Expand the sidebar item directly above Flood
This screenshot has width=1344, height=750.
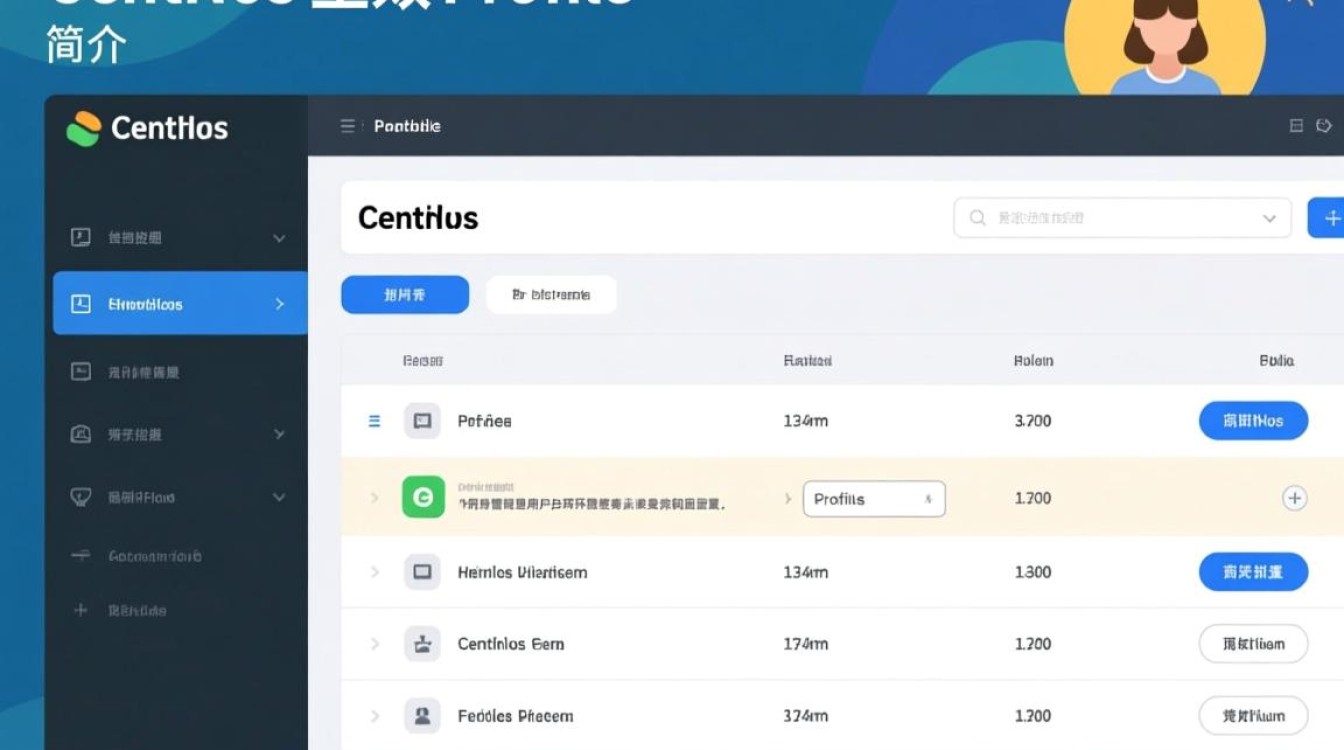pos(279,435)
